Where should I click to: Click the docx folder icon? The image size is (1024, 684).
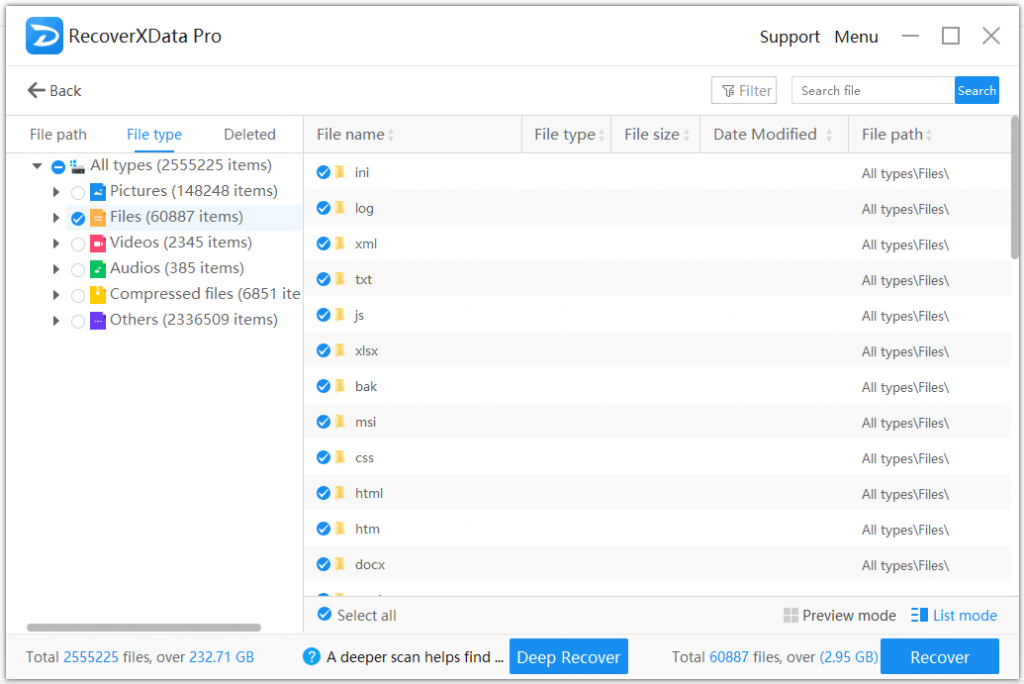click(340, 564)
